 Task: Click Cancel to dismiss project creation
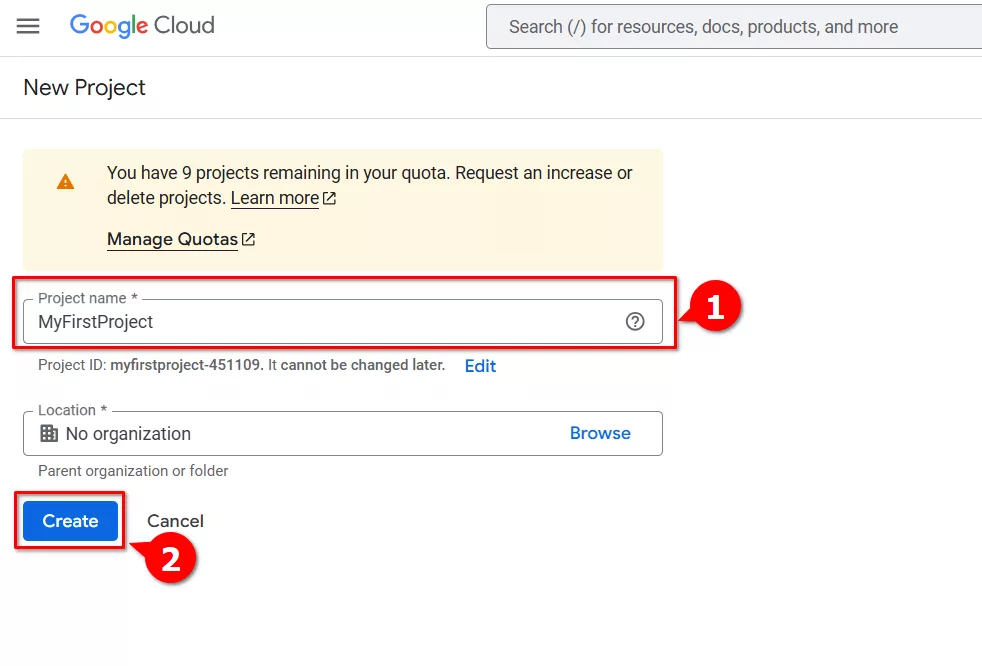(x=175, y=520)
